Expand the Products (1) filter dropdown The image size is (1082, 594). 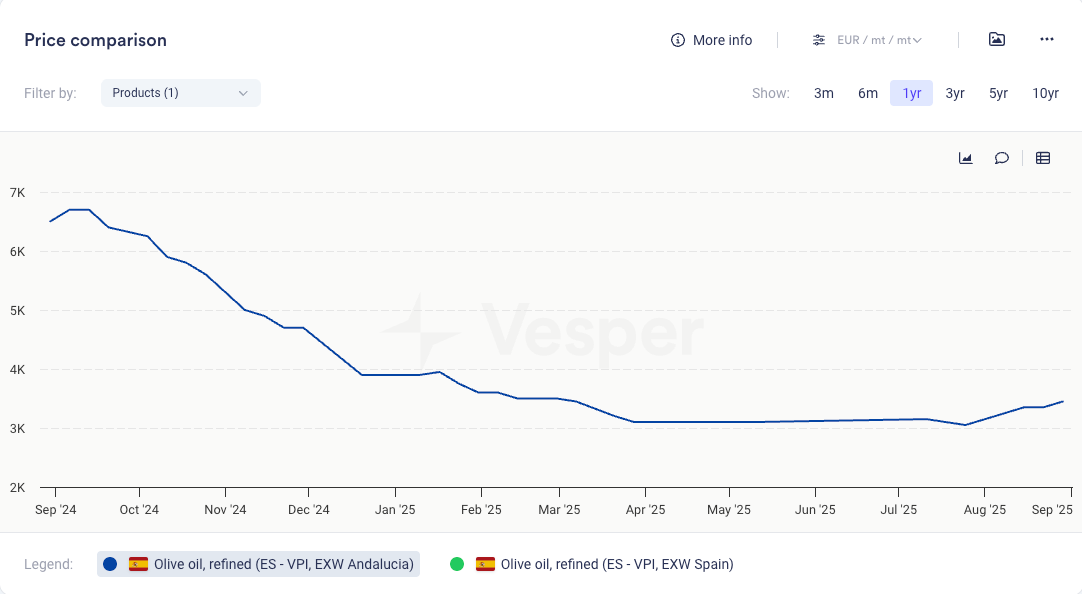(180, 93)
